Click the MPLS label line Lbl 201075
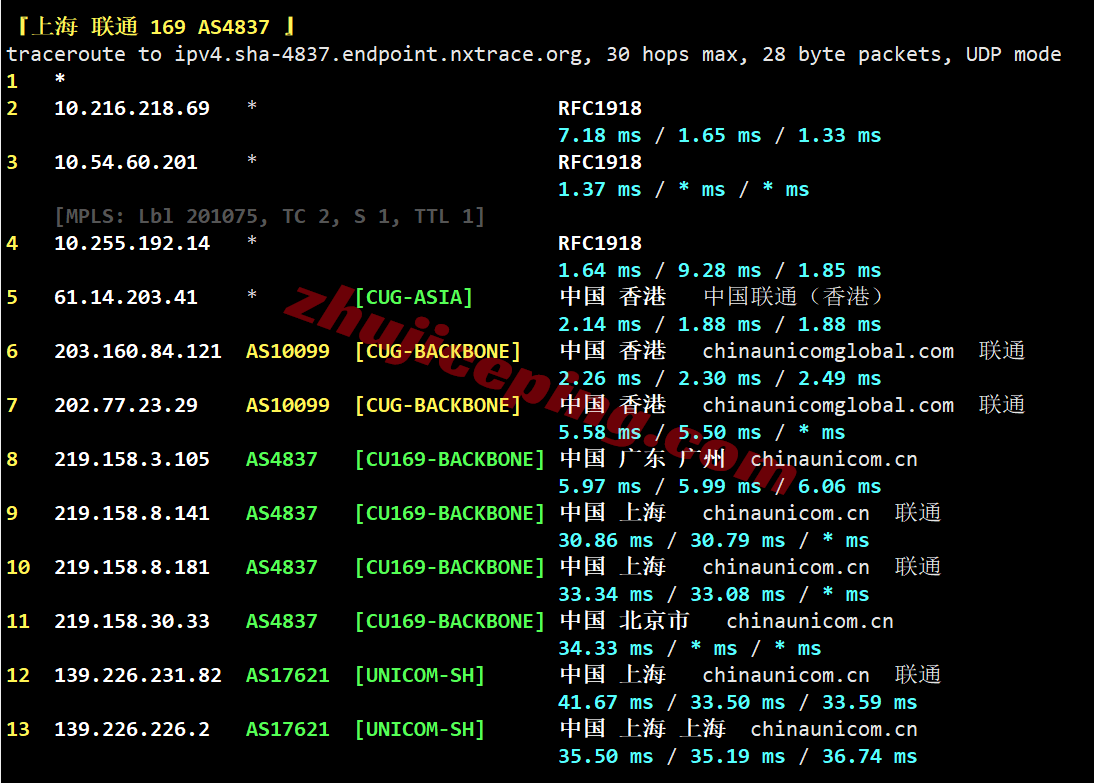The image size is (1094, 783). tap(269, 216)
